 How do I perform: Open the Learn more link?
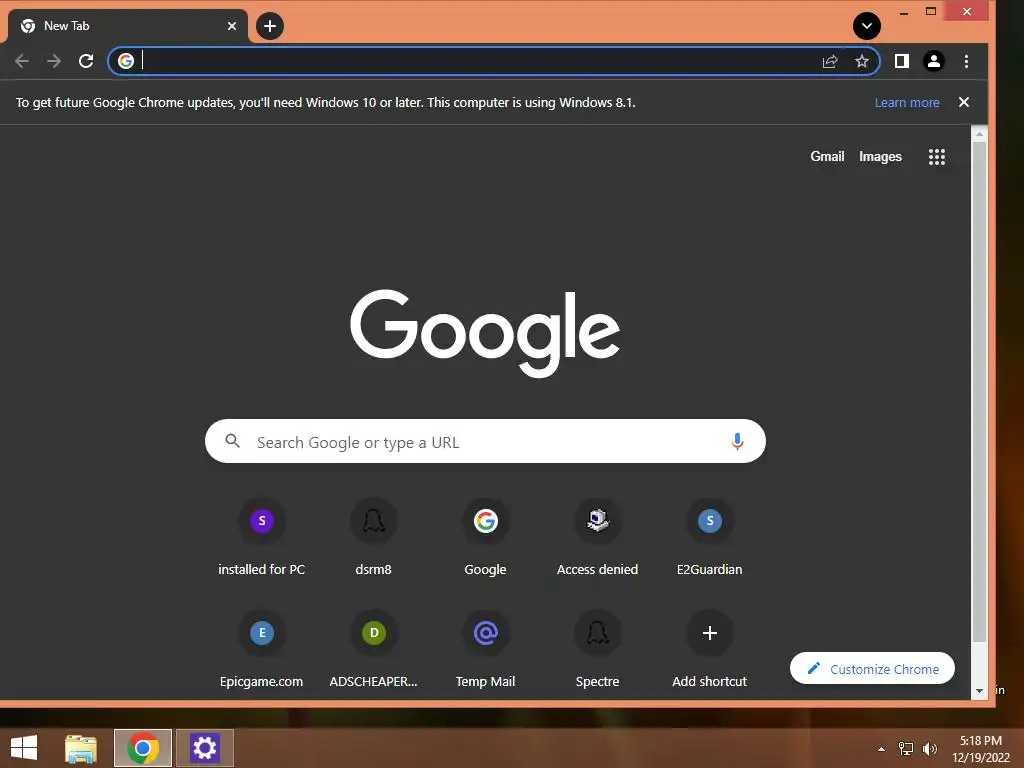point(907,103)
